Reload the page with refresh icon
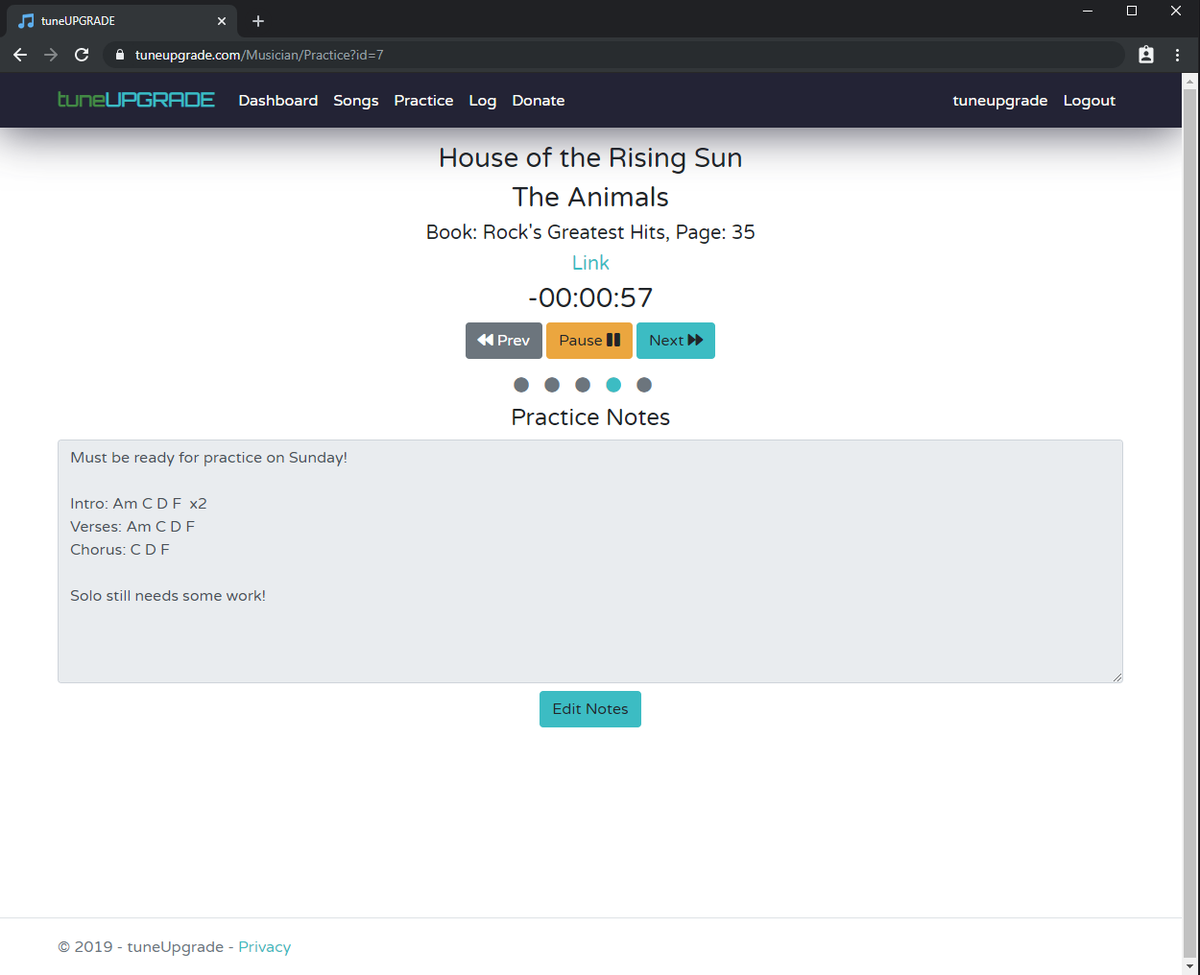 (82, 55)
